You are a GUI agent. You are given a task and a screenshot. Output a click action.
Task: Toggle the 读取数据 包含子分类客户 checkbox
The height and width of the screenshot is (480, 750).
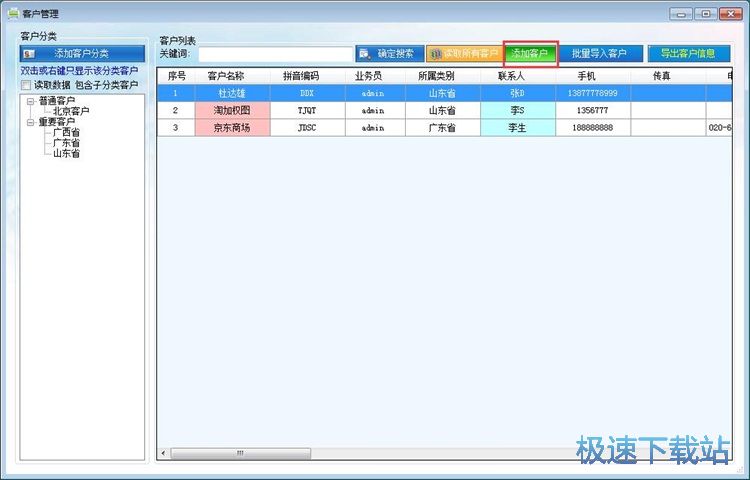tap(26, 85)
